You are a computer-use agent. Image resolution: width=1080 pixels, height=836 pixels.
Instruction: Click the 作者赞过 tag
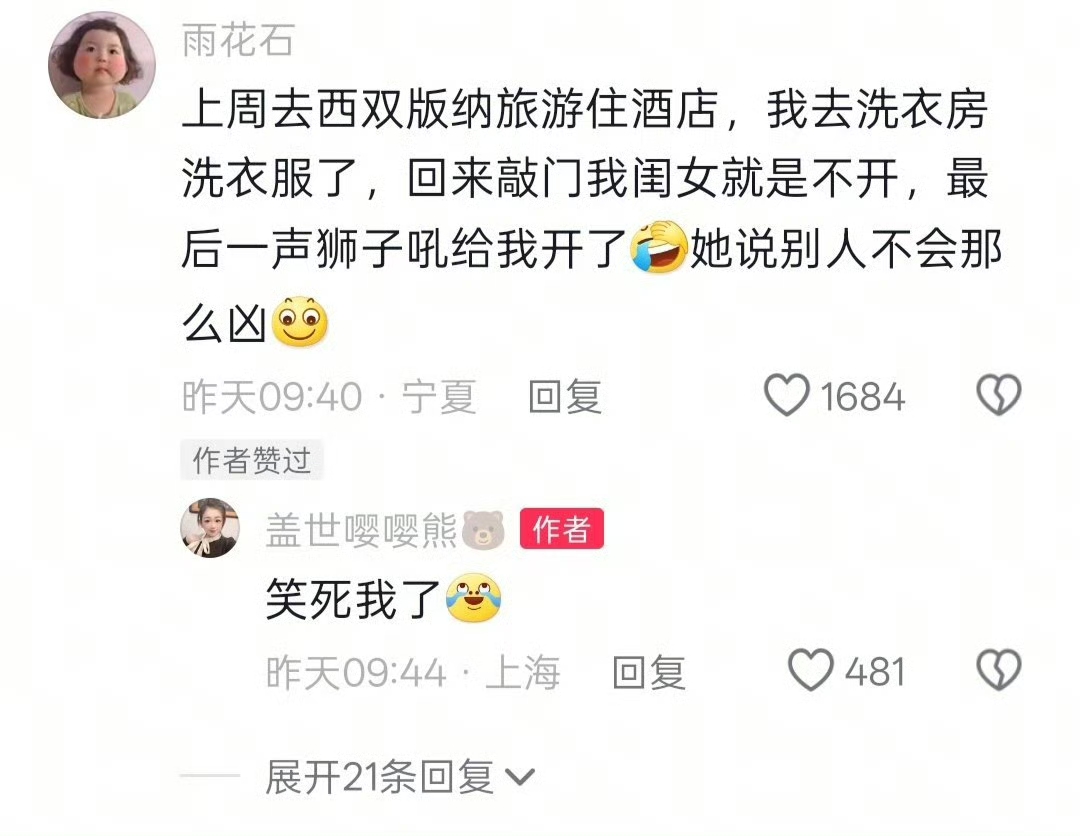(251, 460)
